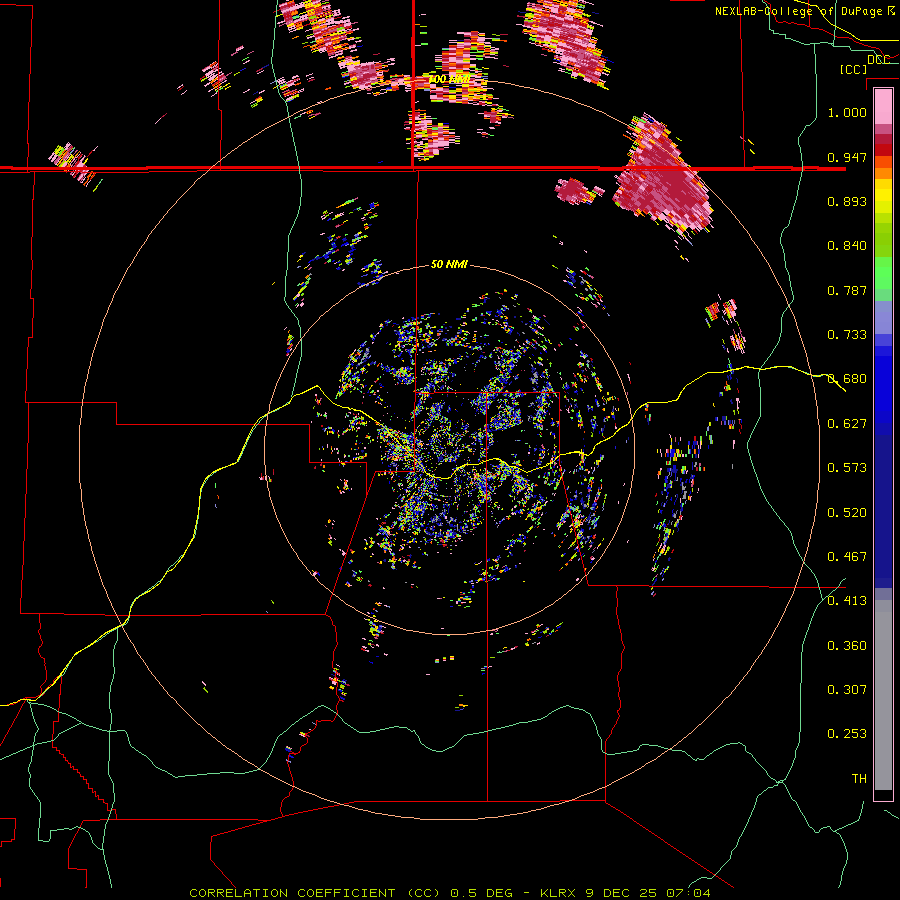Select the 0.840 scale value label
The image size is (900, 900).
847,246
